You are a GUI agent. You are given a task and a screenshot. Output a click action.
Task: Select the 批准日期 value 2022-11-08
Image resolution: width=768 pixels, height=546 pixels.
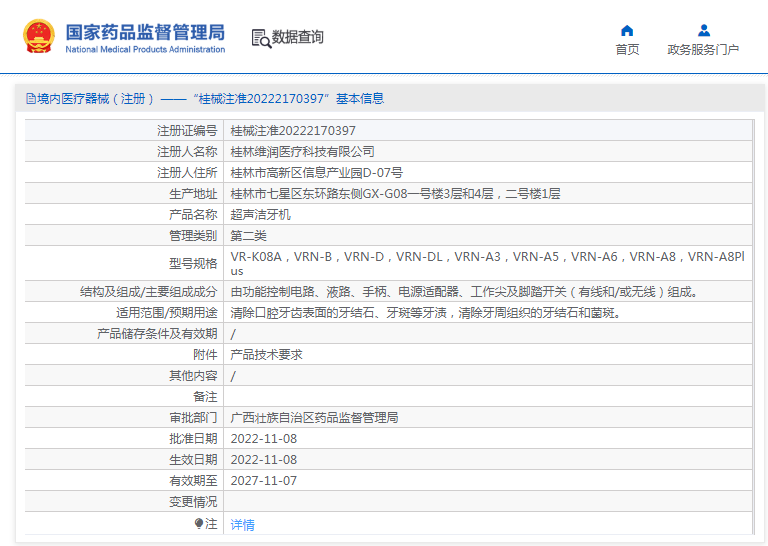point(264,439)
